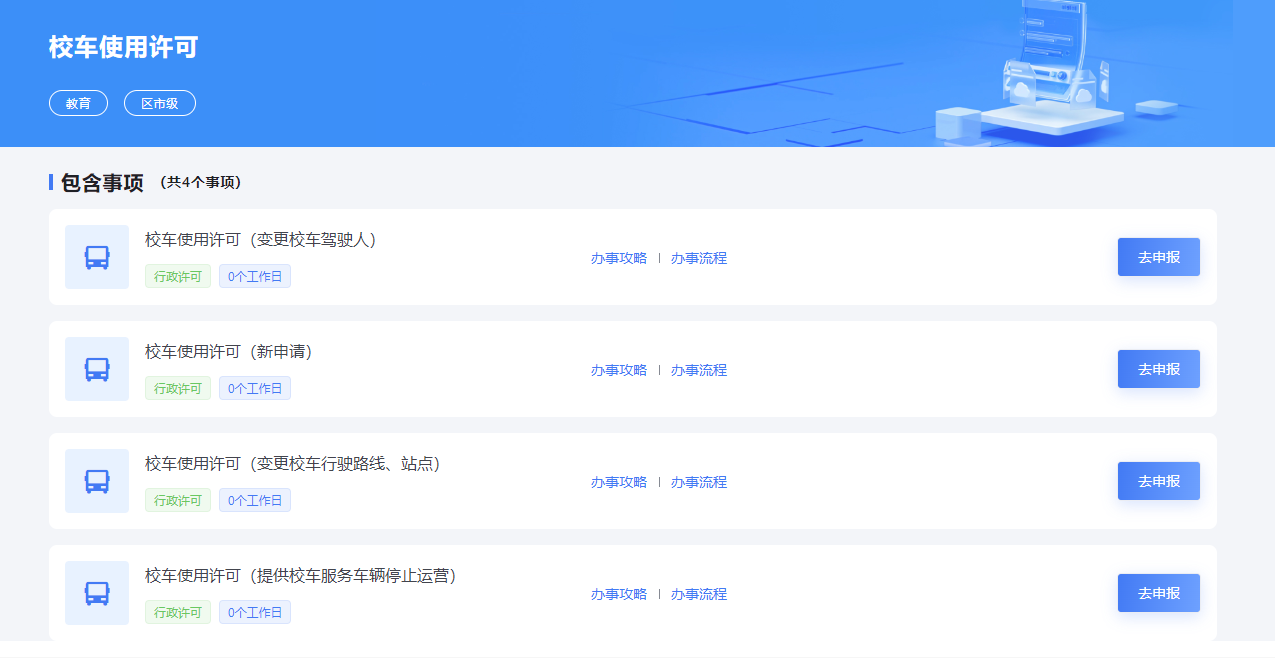The height and width of the screenshot is (658, 1275).
Task: Open 办事流程 for 变更校车驾驶人
Action: coord(698,258)
